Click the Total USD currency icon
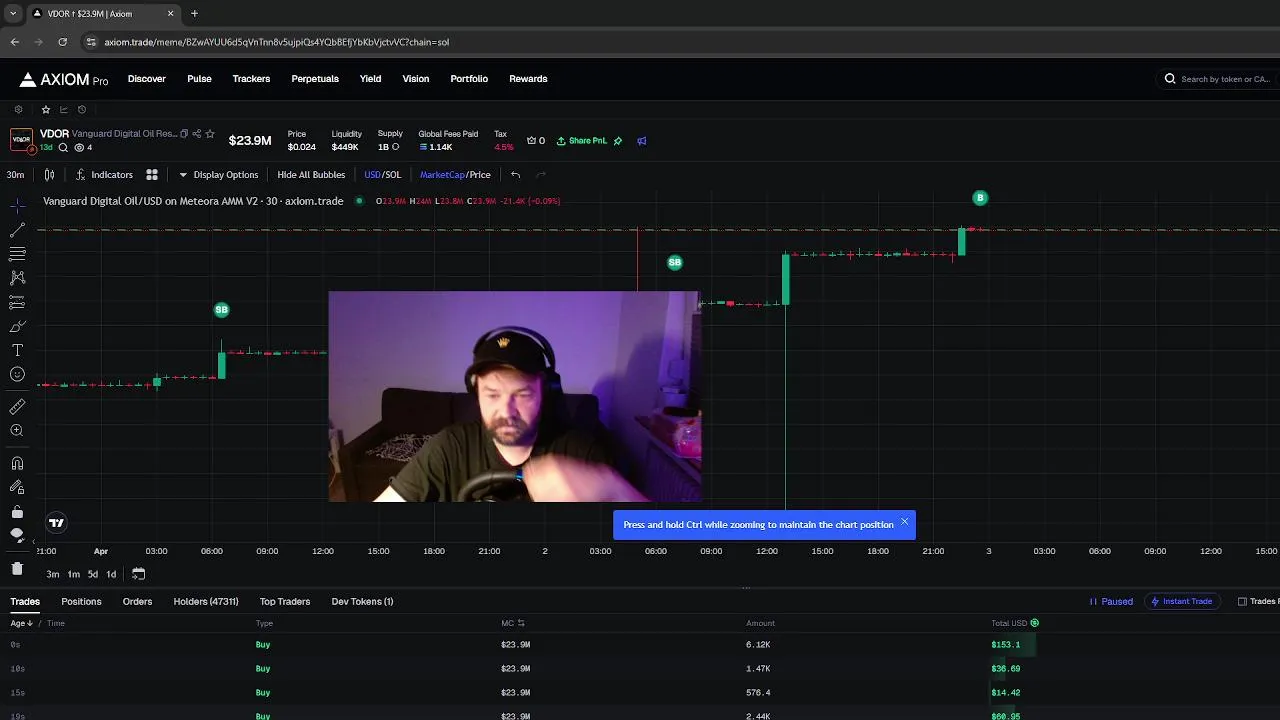The image size is (1280, 720). tap(1035, 623)
